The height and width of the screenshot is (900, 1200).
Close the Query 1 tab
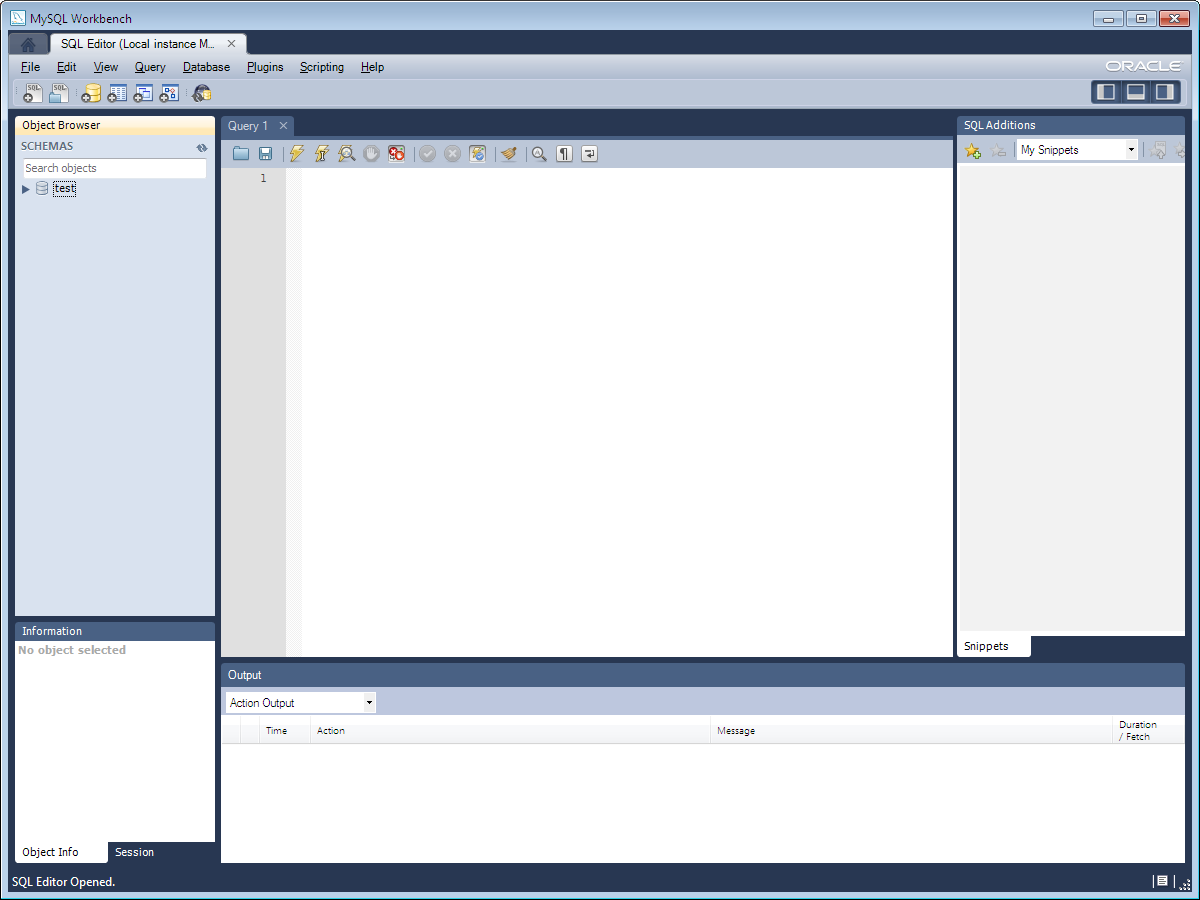[283, 126]
